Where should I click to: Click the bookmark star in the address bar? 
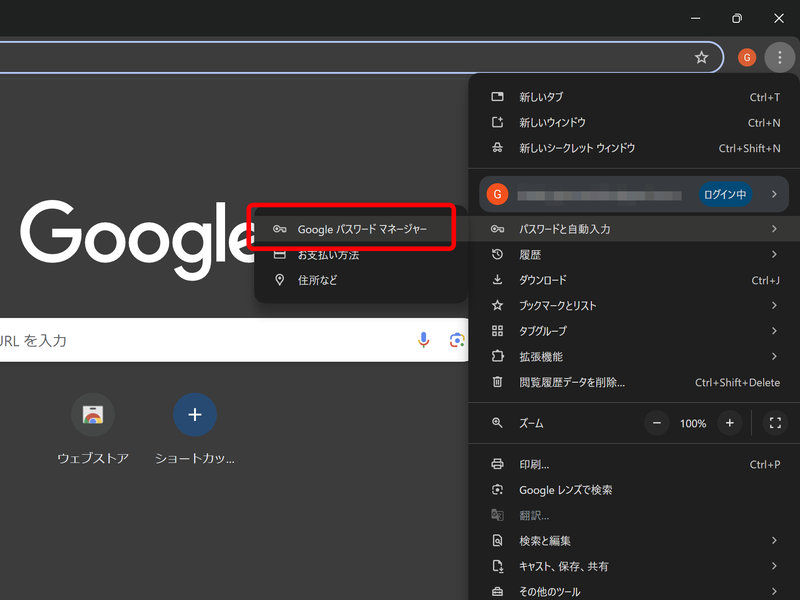coord(702,57)
